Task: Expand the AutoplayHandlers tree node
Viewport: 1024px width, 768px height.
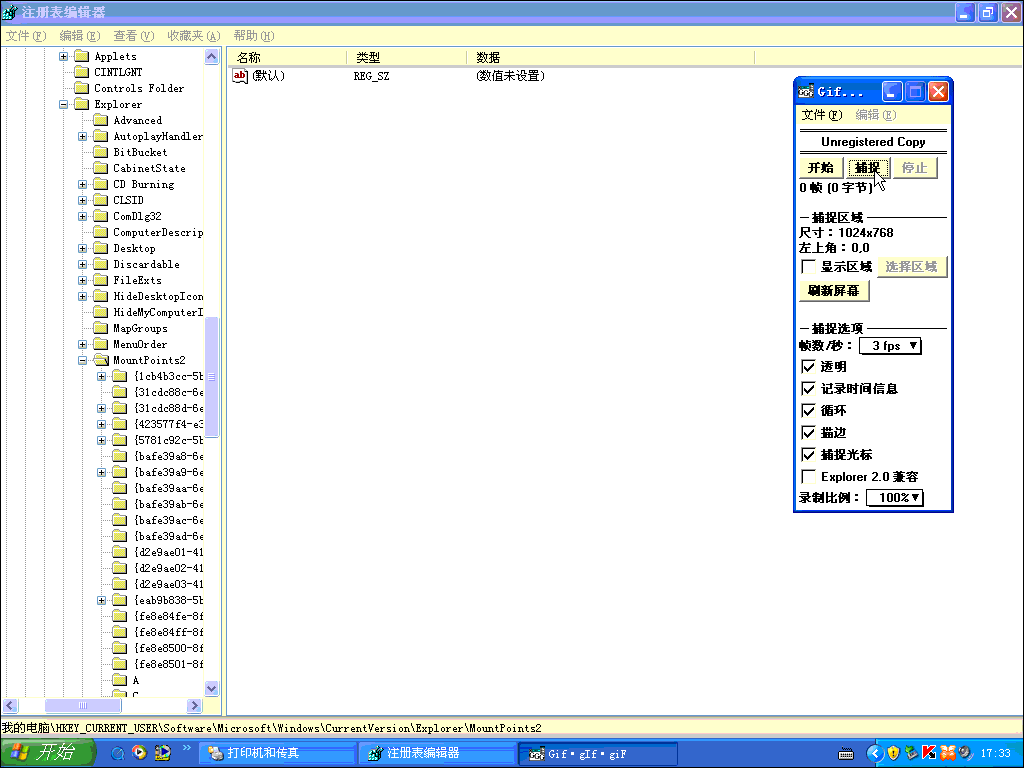Action: pos(83,136)
